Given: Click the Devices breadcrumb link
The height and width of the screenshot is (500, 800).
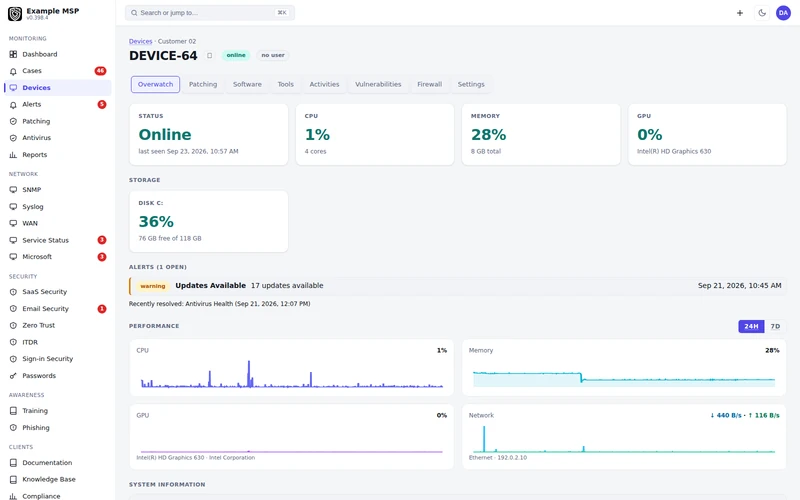Looking at the screenshot, I should point(140,41).
